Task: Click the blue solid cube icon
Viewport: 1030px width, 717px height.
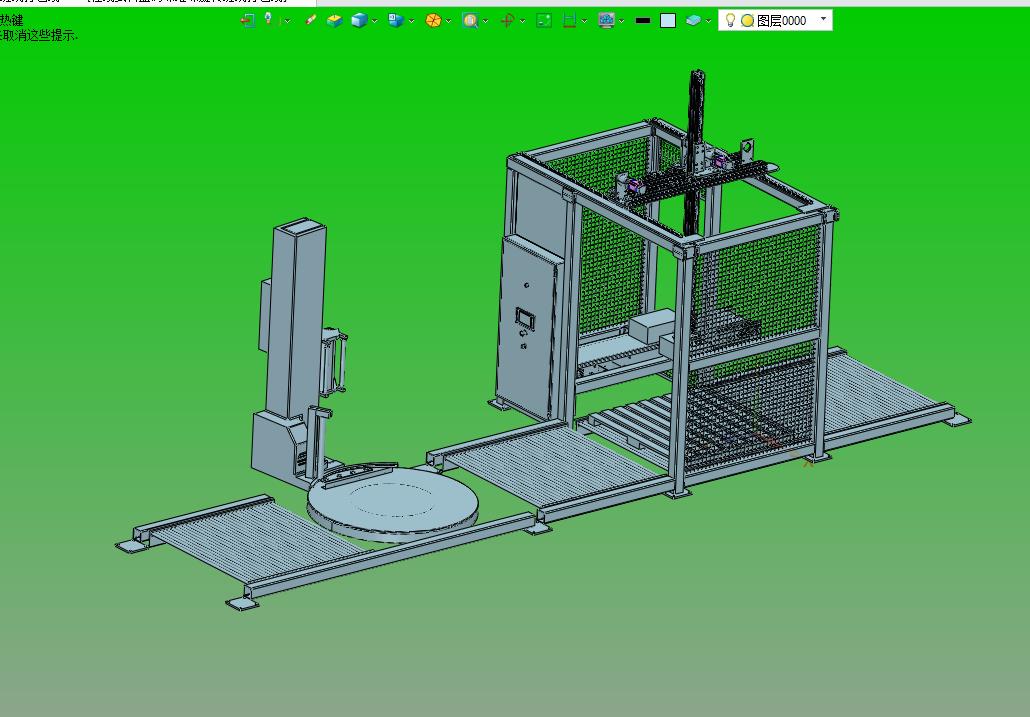Action: click(x=359, y=20)
